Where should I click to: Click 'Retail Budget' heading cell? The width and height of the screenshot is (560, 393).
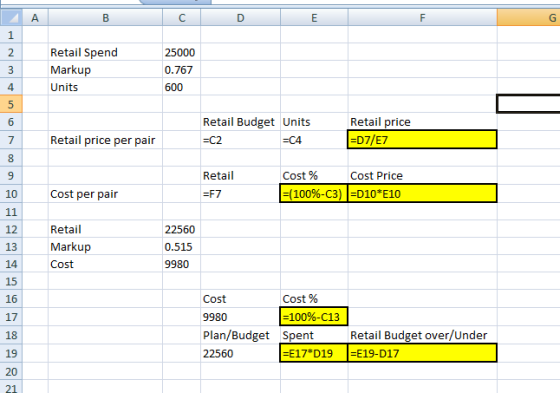click(241, 122)
